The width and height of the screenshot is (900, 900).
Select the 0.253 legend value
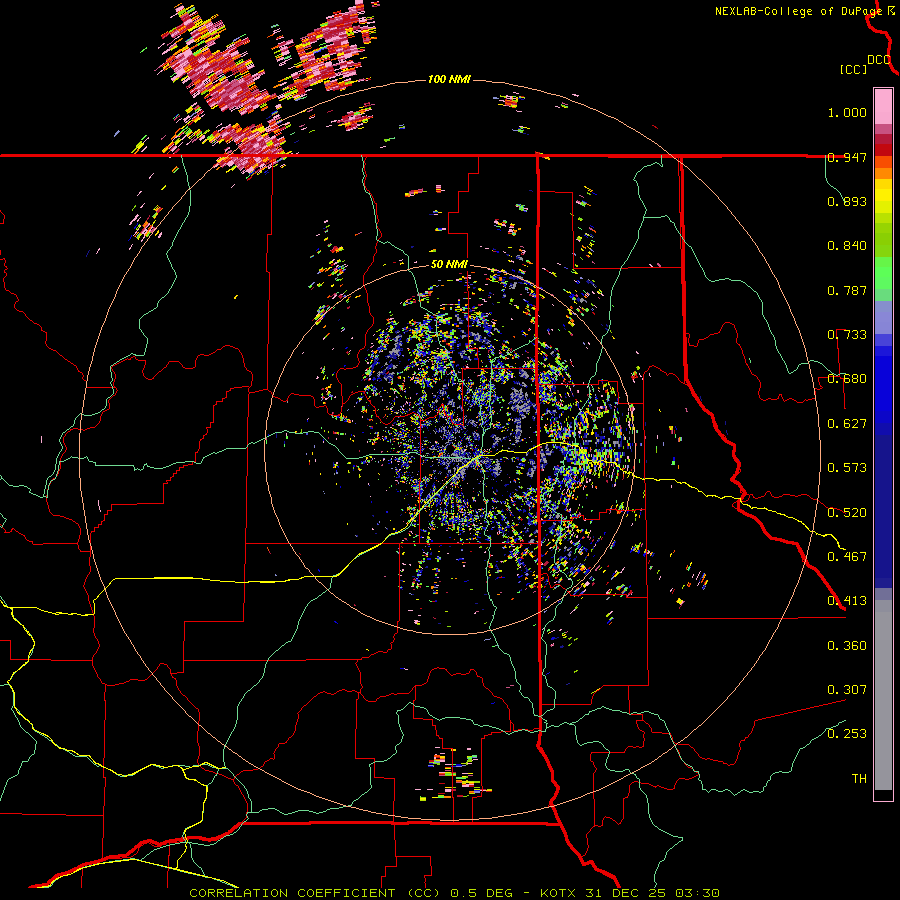pos(847,734)
